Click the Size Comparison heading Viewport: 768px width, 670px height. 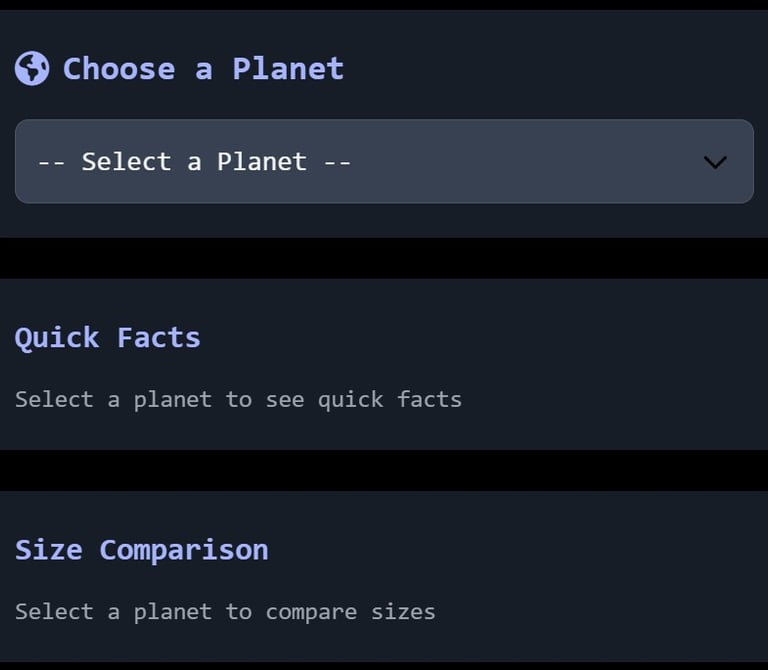[141, 550]
